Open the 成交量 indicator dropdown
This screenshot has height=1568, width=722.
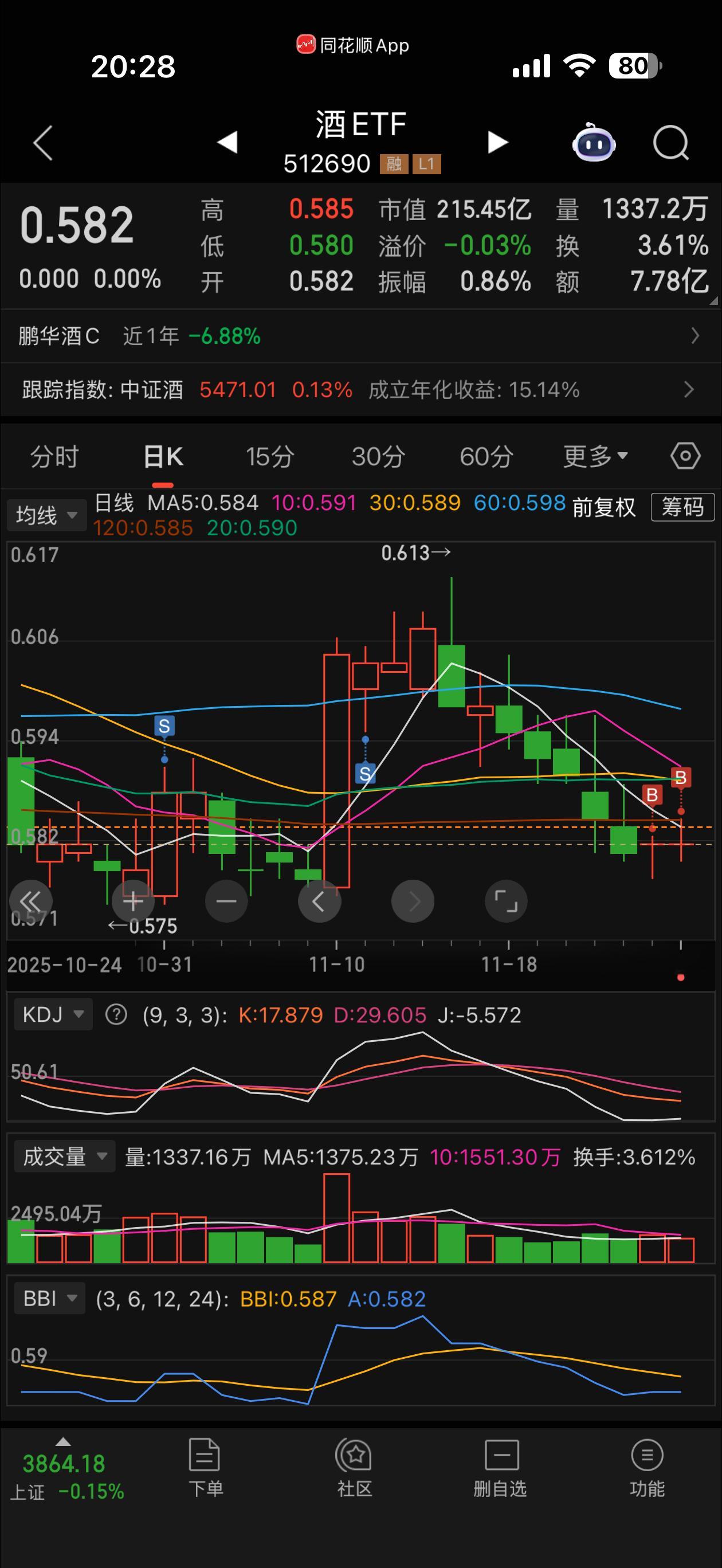65,1157
